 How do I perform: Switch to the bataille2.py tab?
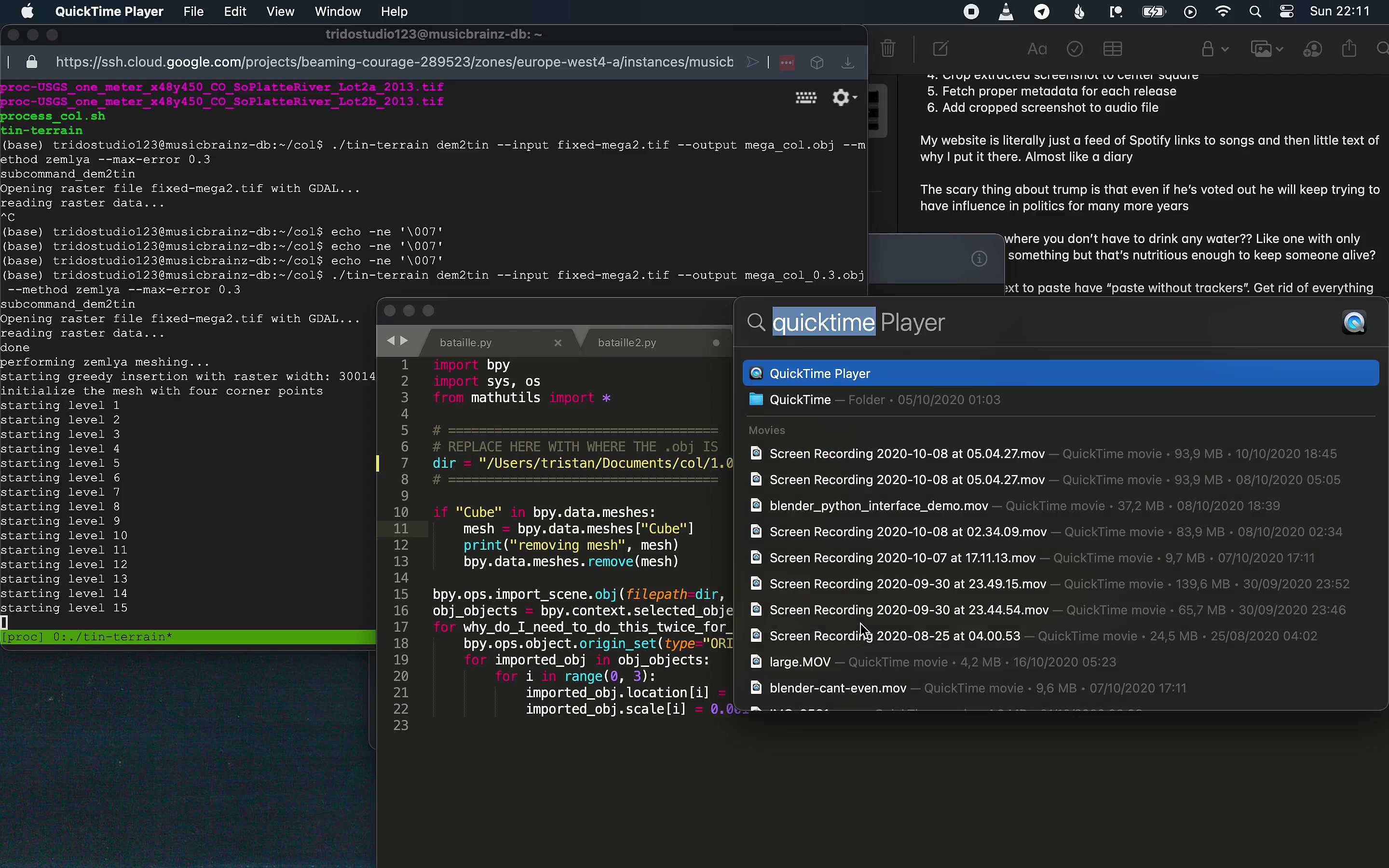(x=627, y=343)
